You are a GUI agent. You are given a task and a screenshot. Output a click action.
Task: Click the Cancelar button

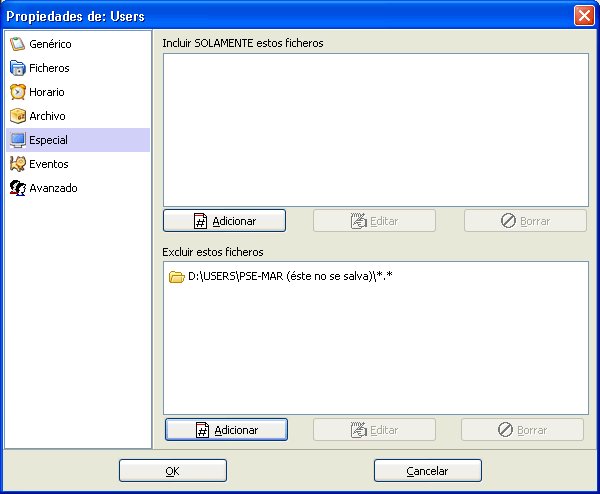pos(427,470)
